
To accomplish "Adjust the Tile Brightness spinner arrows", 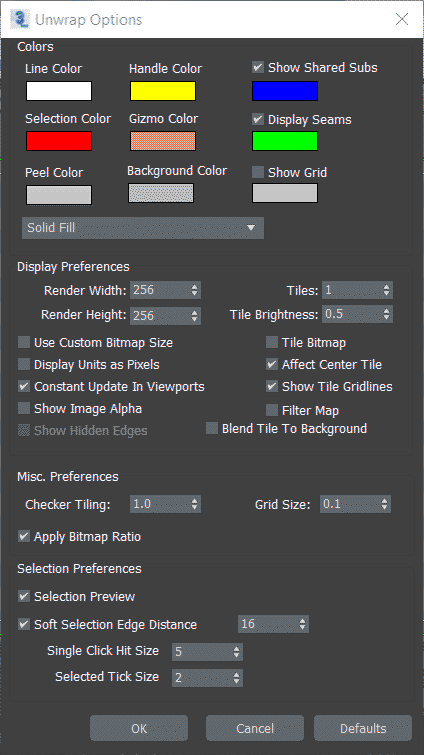I will point(386,314).
